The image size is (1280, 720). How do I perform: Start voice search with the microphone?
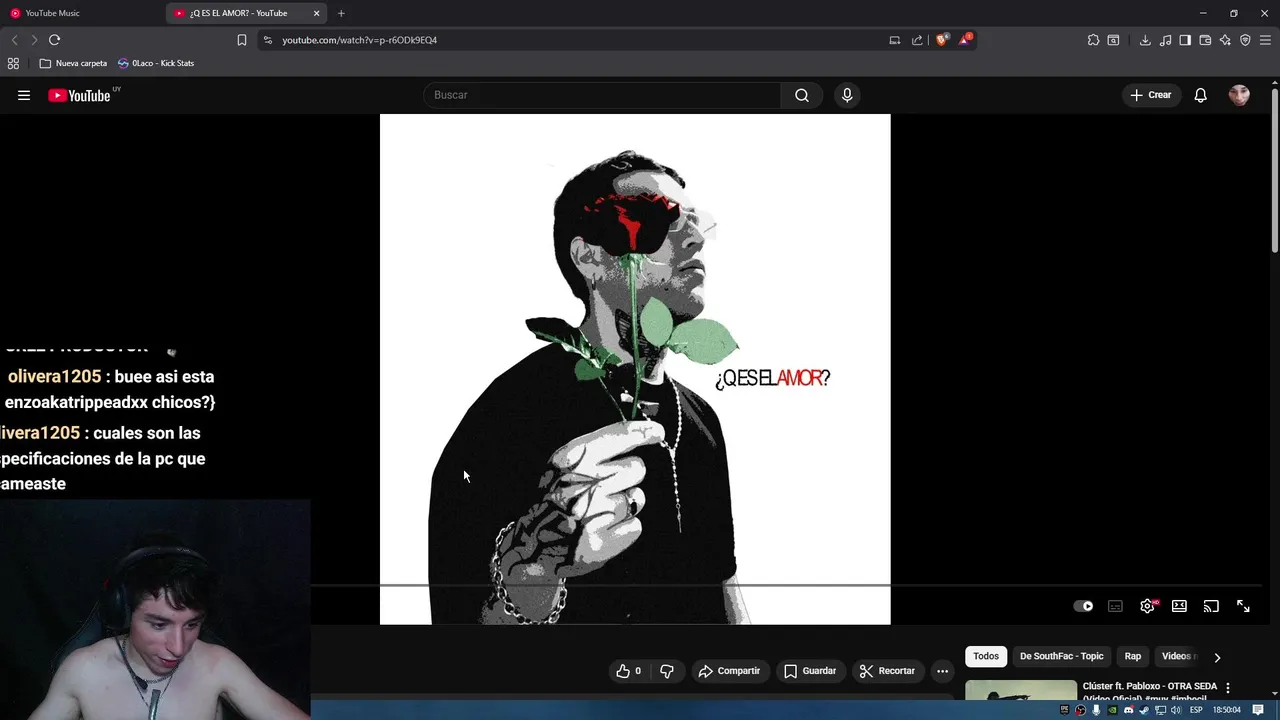847,95
